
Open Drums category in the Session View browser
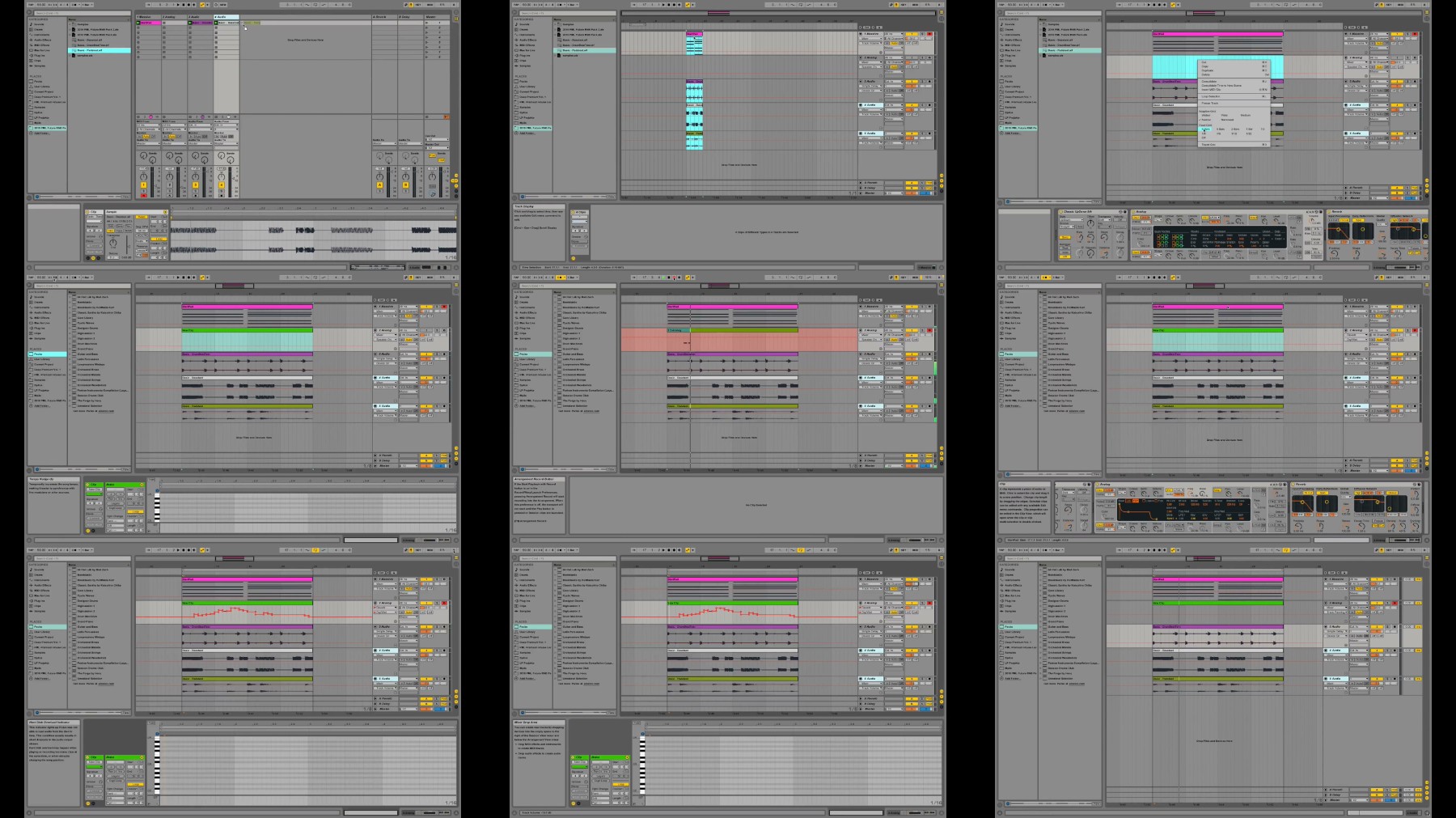point(38,29)
